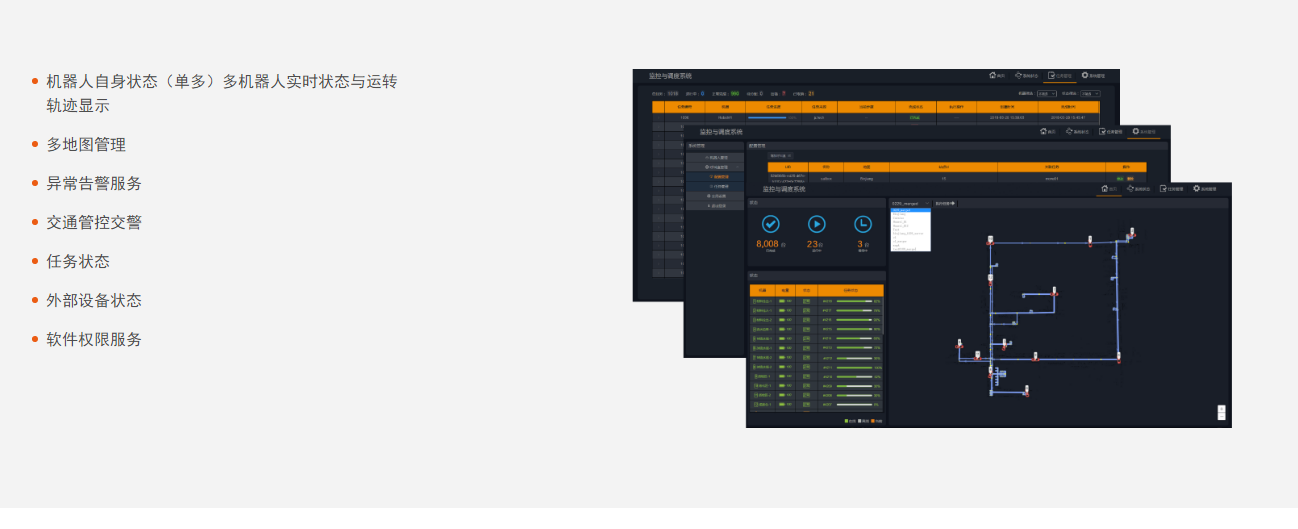Click the play running-tasks icon
This screenshot has height=529, width=1298.
click(x=816, y=224)
